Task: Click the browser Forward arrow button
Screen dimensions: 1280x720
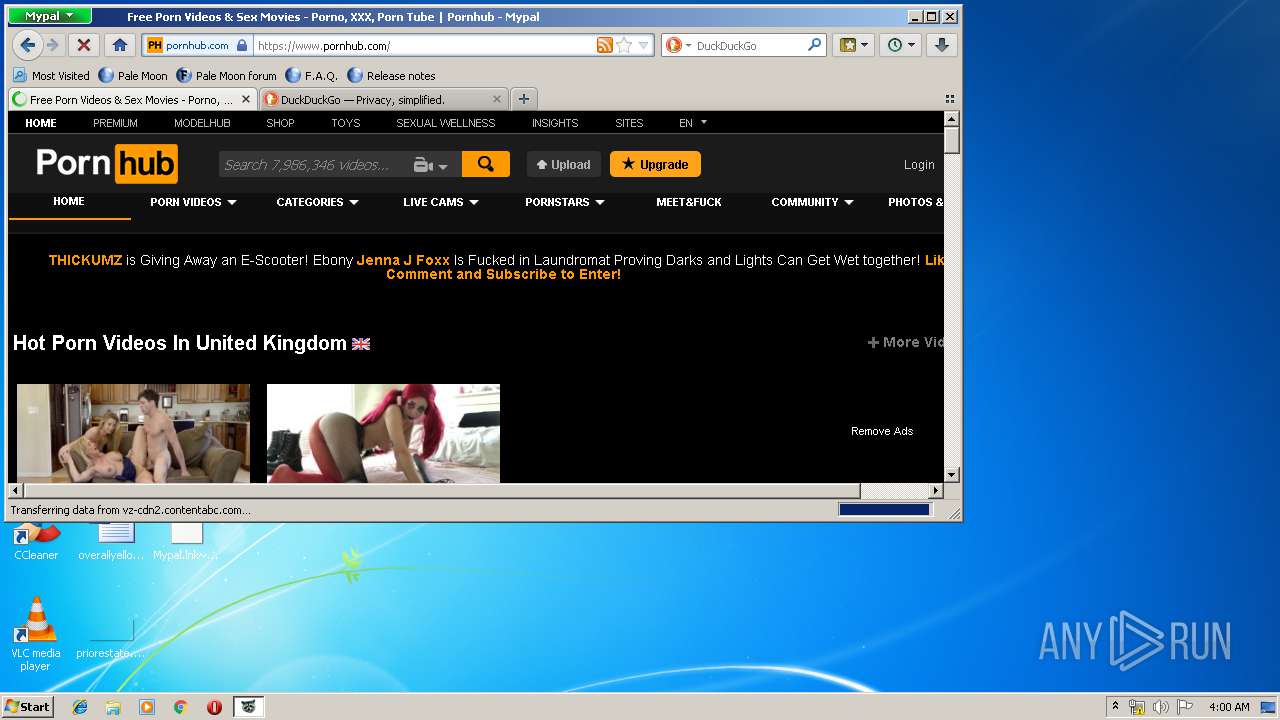Action: (x=53, y=45)
